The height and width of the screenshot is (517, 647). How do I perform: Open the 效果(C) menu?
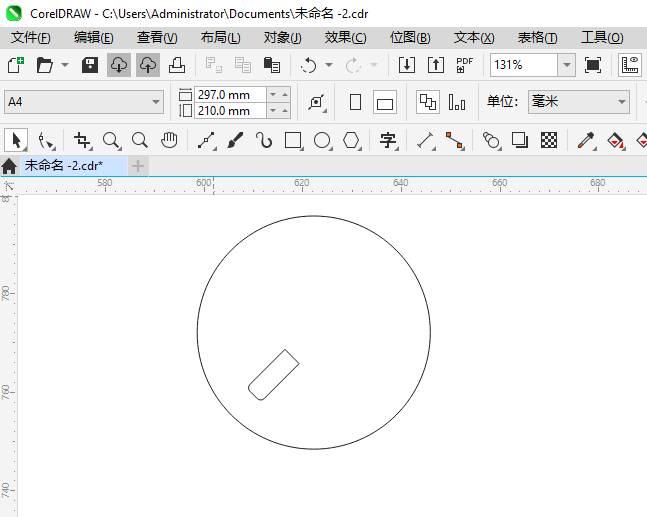tap(345, 38)
